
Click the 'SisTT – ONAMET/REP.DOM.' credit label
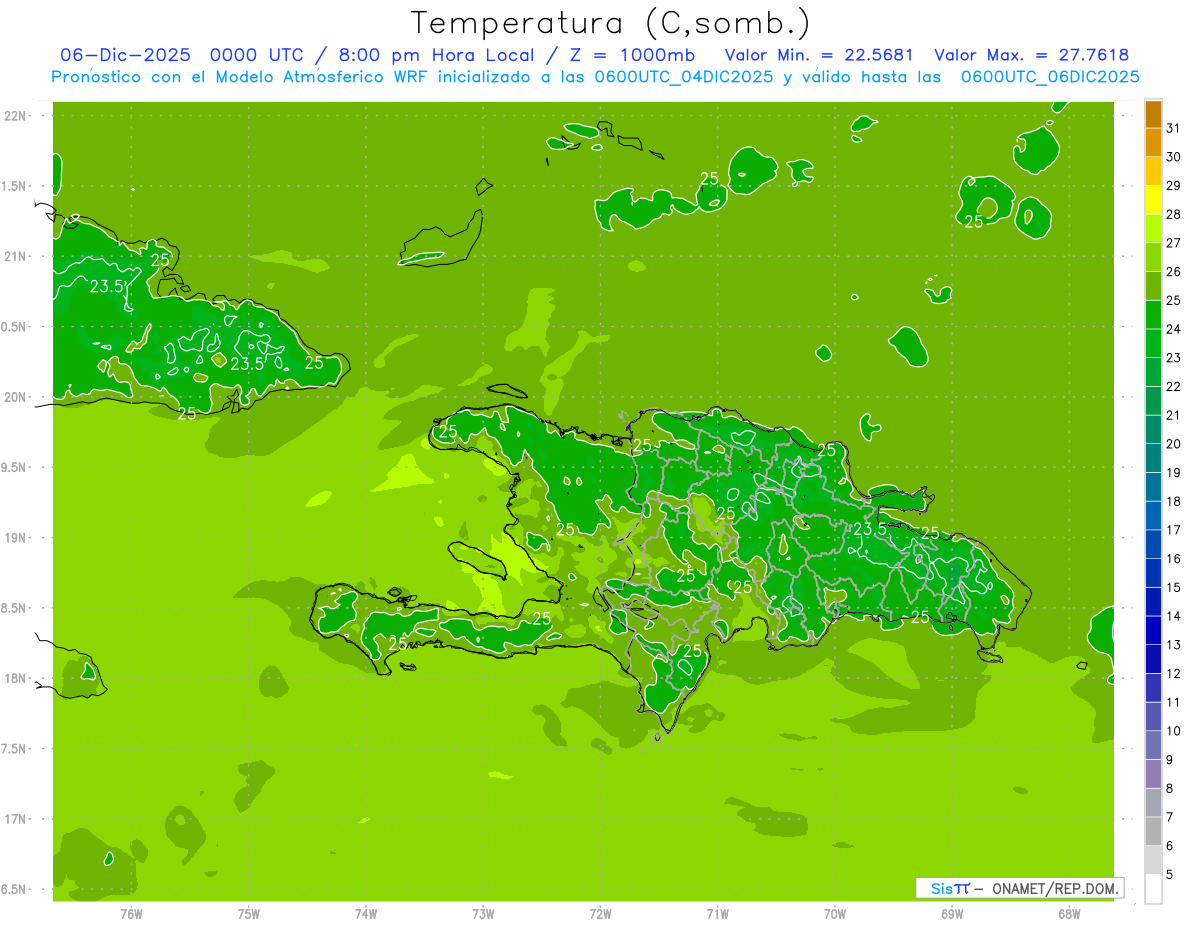pyautogui.click(x=1020, y=888)
